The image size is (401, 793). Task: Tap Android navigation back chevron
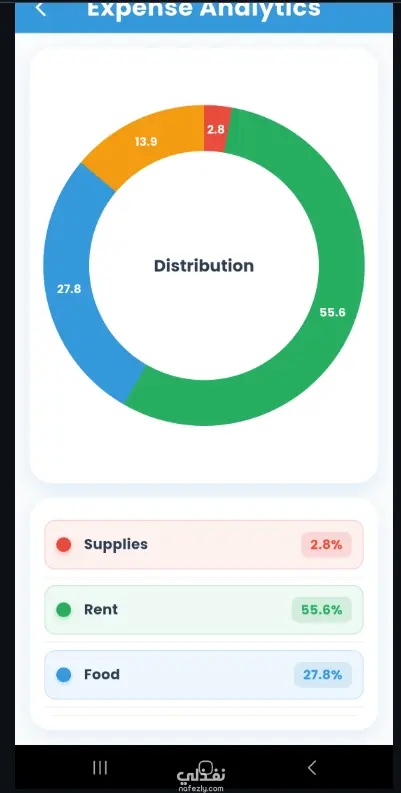(312, 767)
